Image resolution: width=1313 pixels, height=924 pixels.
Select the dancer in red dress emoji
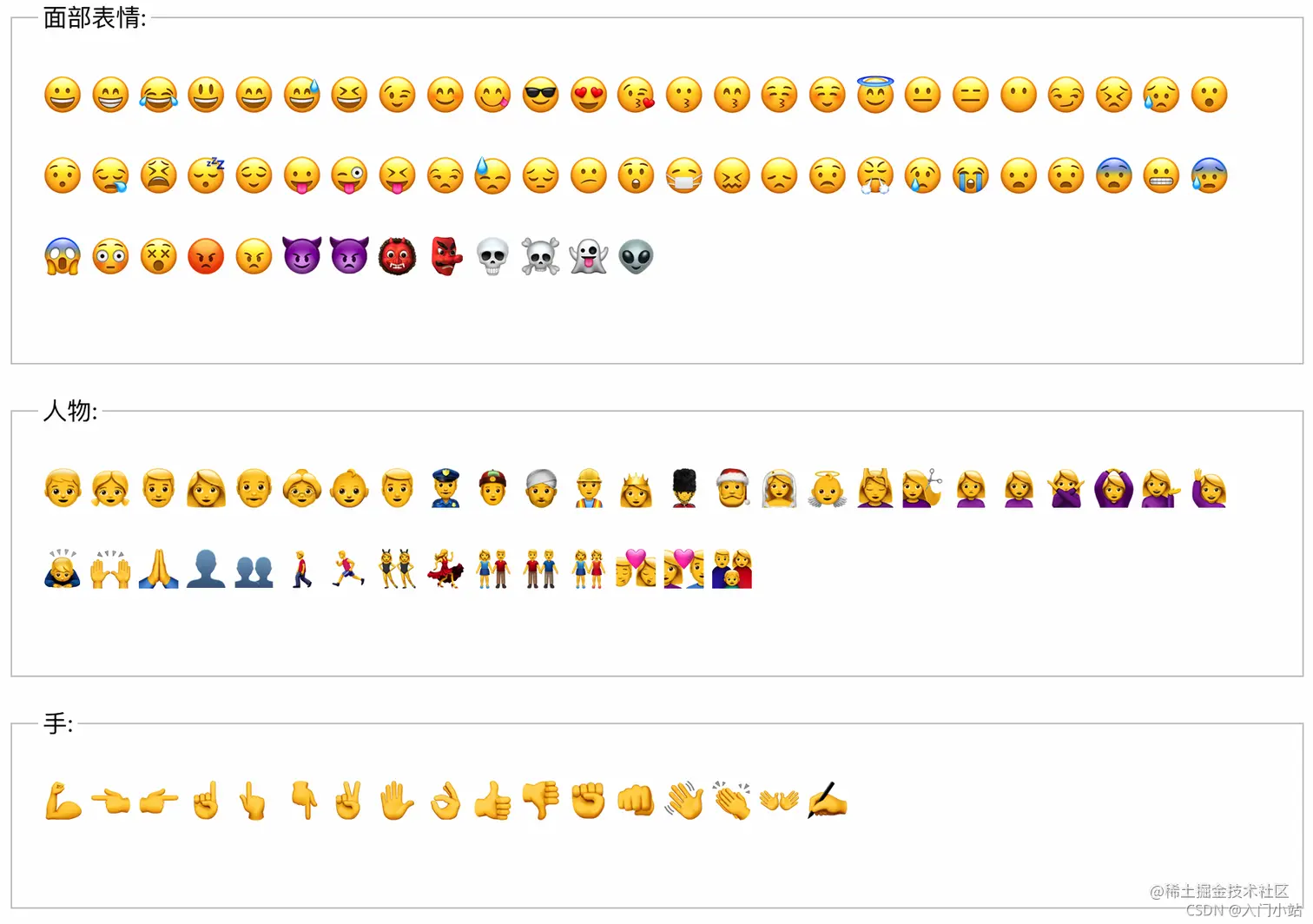point(445,569)
